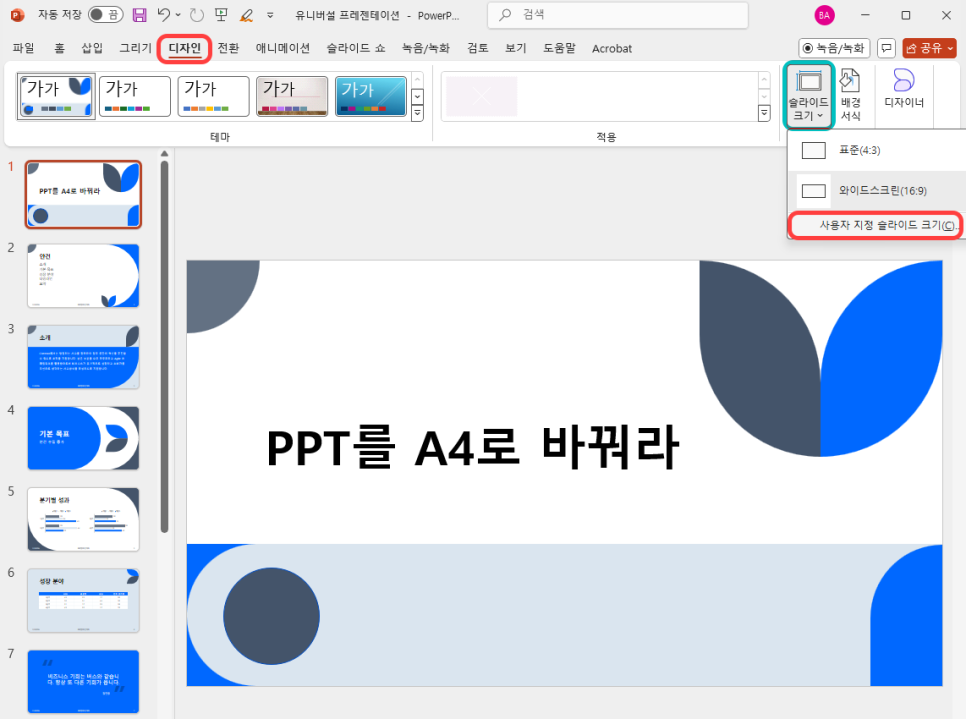Image resolution: width=966 pixels, height=719 pixels.
Task: Launch the 디자이너 (Designer) tool
Action: 903,94
